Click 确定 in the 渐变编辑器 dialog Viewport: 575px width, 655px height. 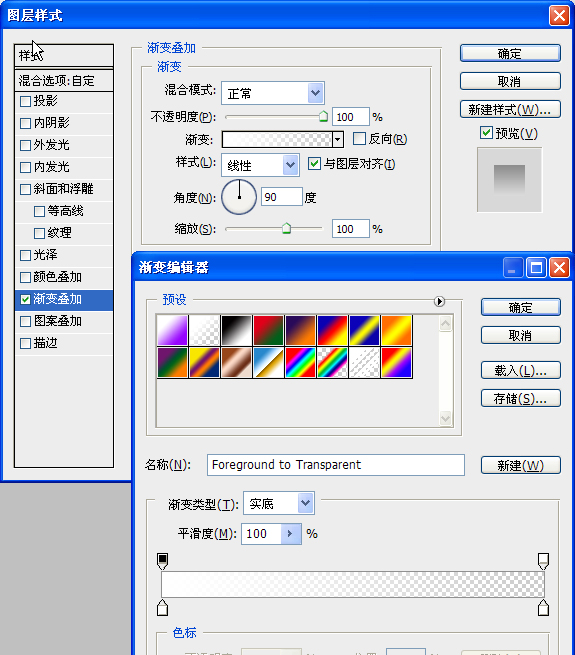pos(521,307)
